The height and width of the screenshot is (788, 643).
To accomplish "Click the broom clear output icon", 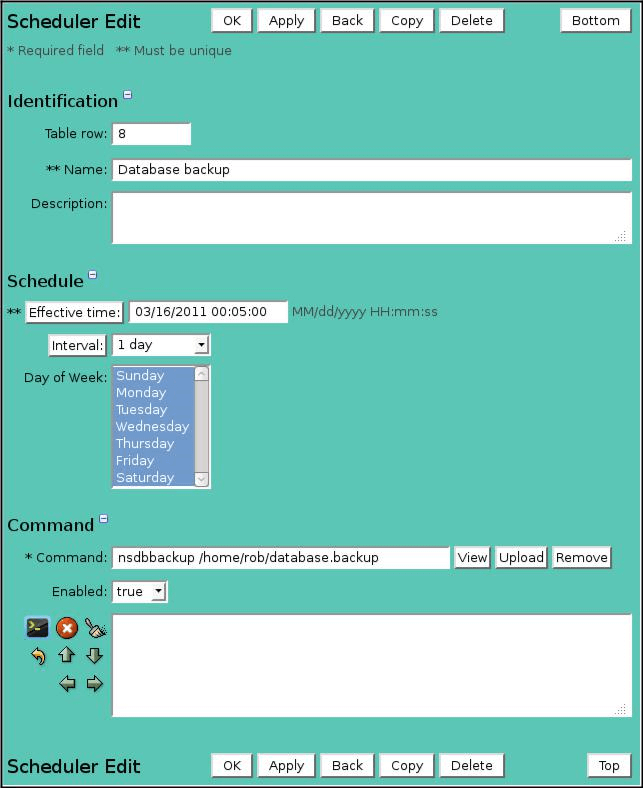I will 95,628.
